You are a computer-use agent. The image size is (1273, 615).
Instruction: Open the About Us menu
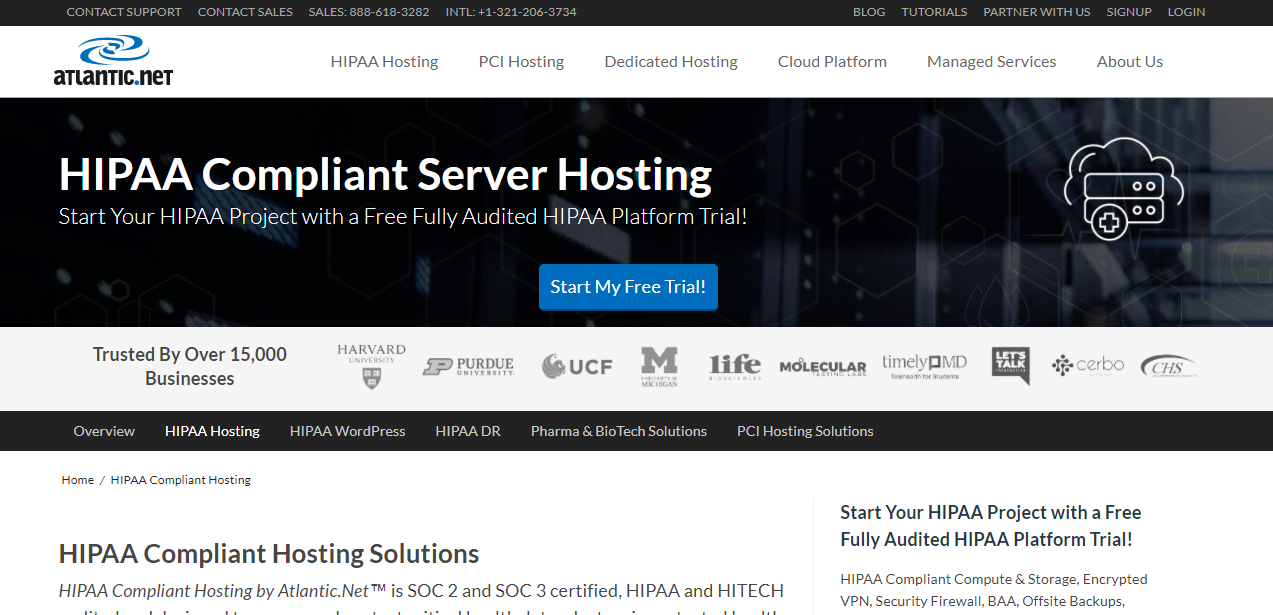point(1130,61)
